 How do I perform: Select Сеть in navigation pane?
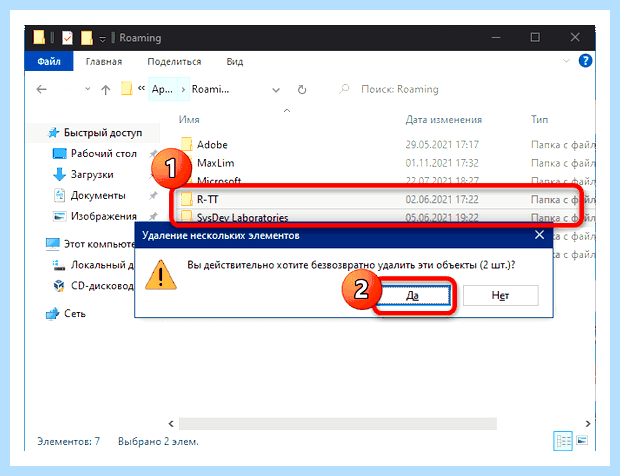[75, 314]
